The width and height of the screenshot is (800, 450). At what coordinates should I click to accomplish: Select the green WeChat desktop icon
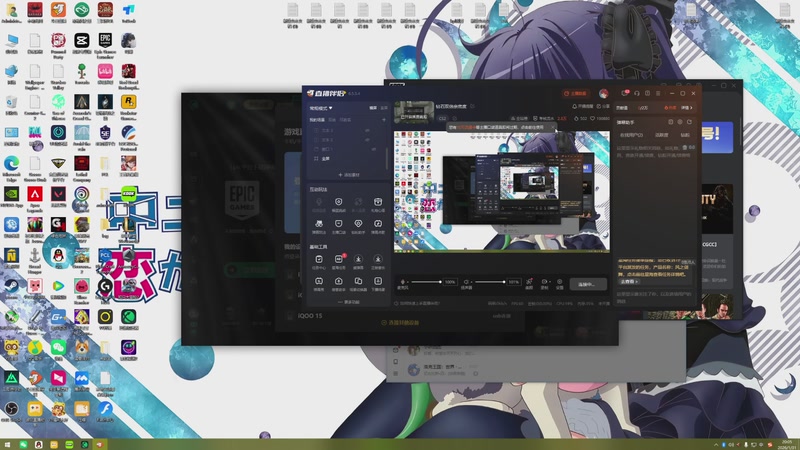coord(58,347)
